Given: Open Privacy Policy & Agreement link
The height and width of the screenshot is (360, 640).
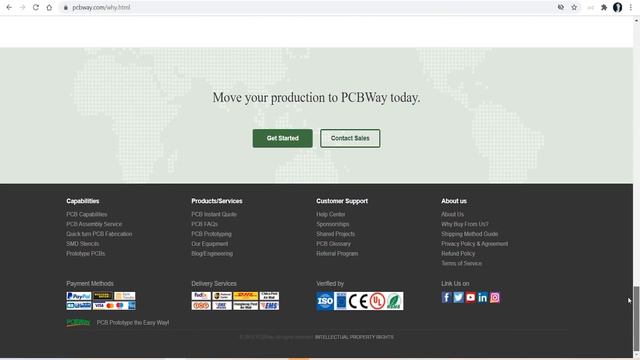Looking at the screenshot, I should [475, 244].
